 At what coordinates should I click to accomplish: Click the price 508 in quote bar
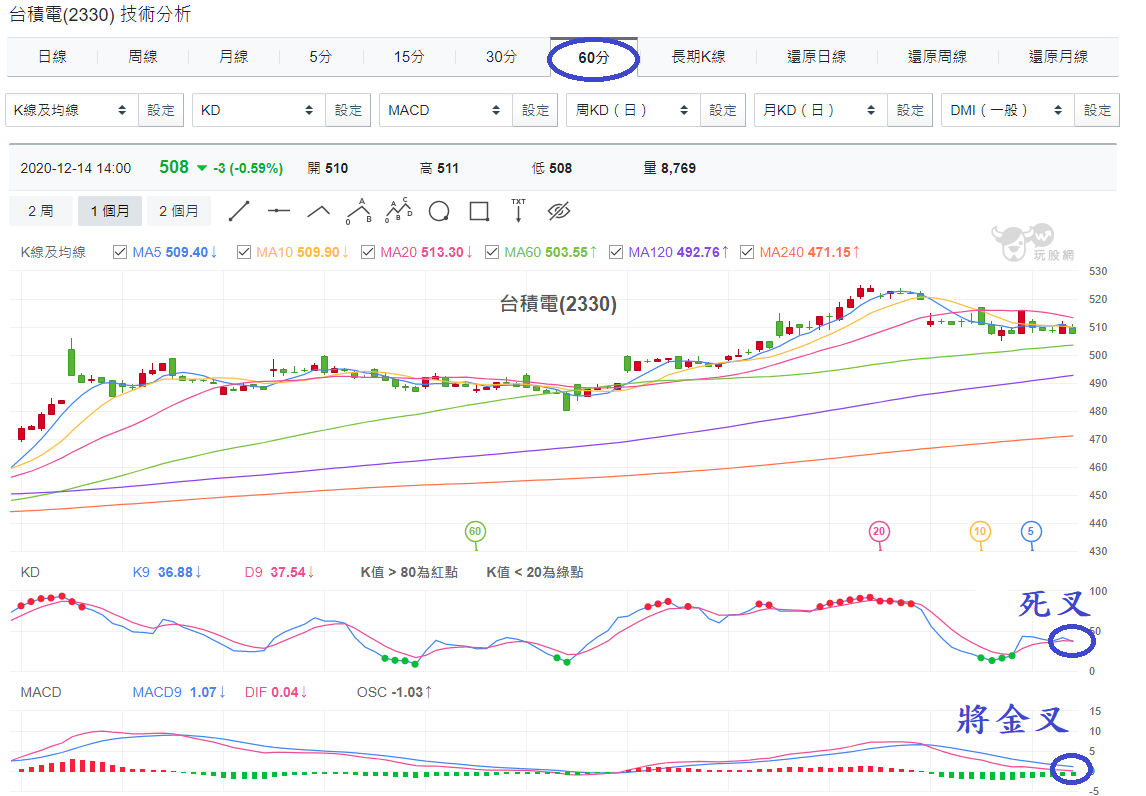174,167
